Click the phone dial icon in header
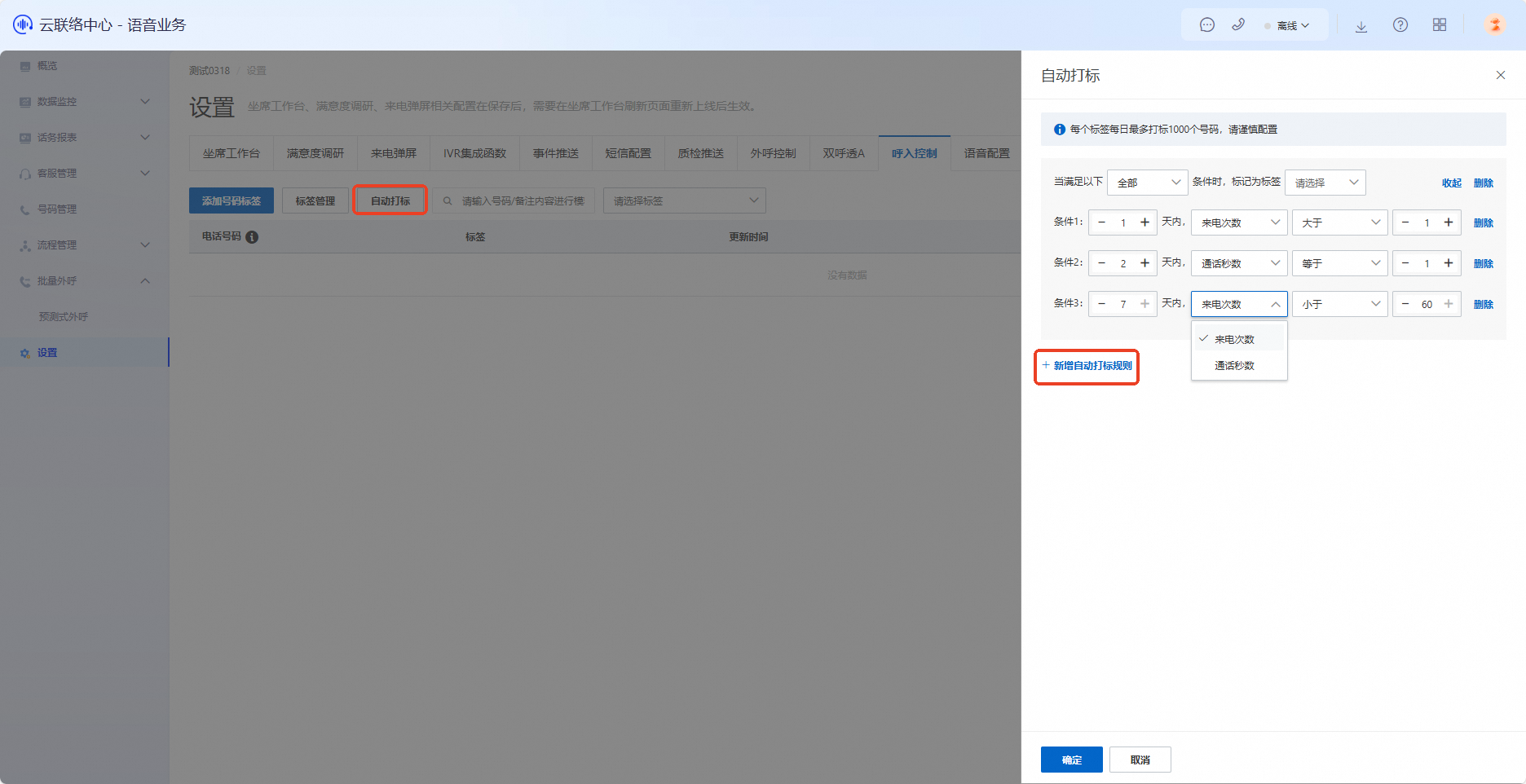This screenshot has height=784, width=1526. pyautogui.click(x=1238, y=24)
